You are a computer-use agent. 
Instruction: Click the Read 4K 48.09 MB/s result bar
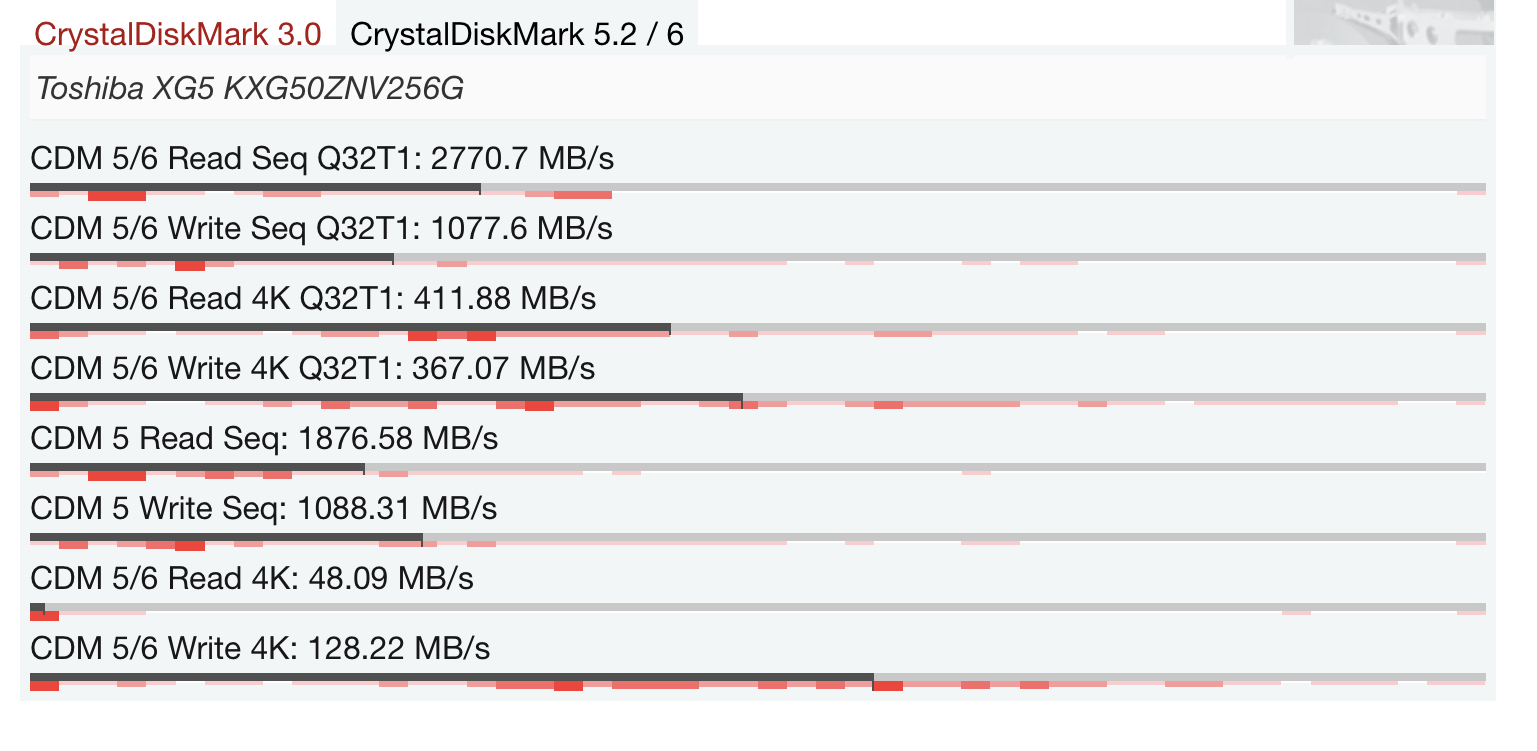(x=758, y=610)
